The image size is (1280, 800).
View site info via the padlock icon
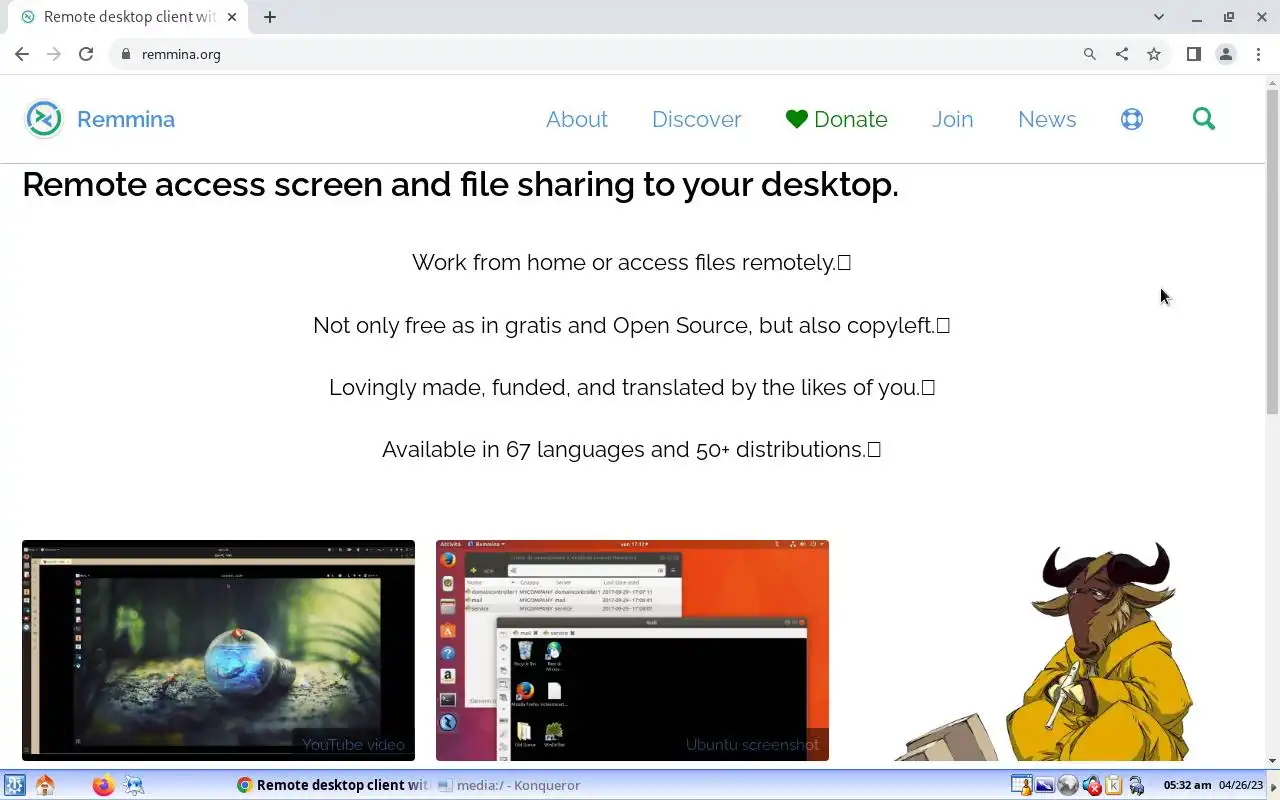pos(125,54)
